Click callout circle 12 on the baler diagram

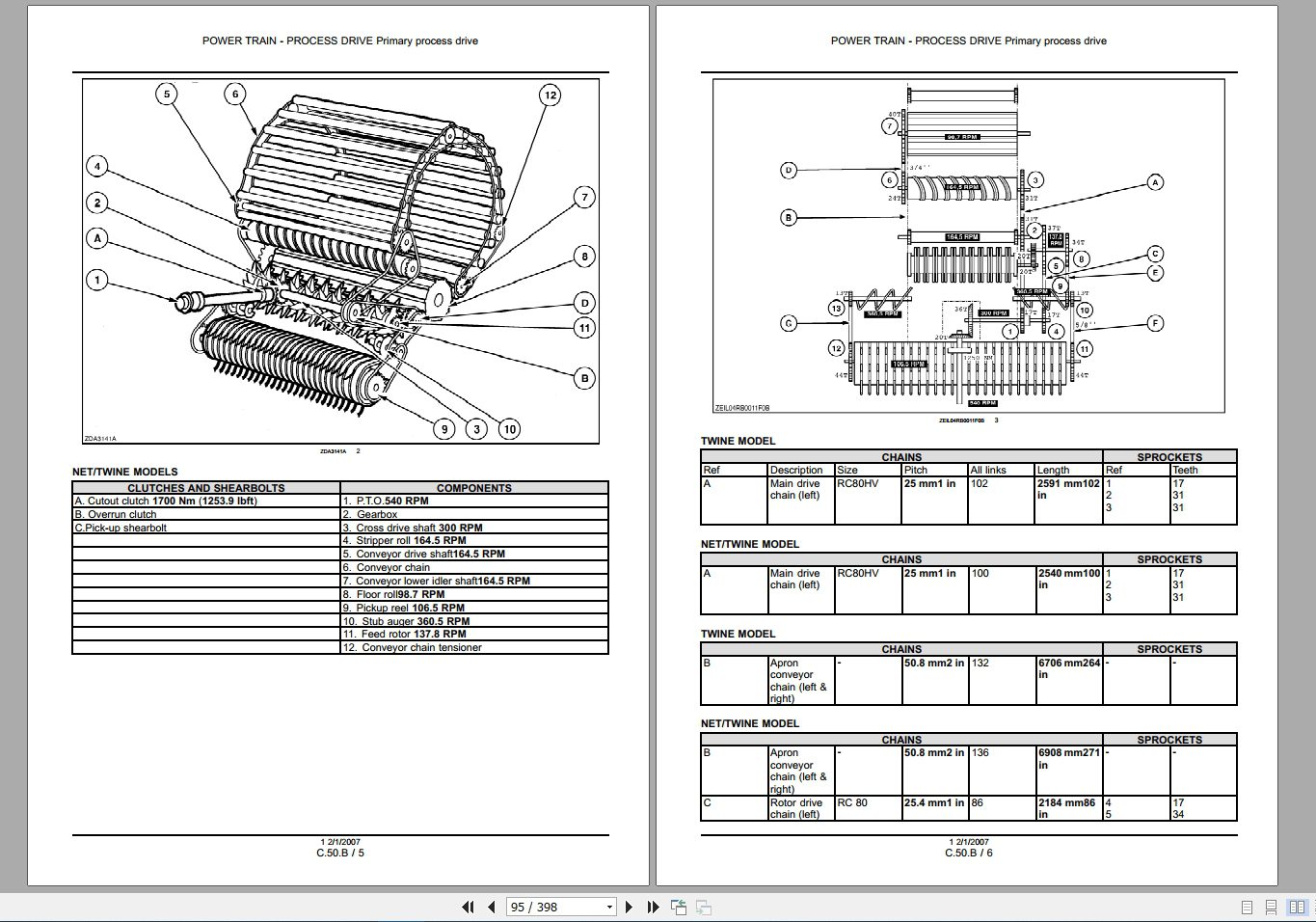(x=551, y=95)
